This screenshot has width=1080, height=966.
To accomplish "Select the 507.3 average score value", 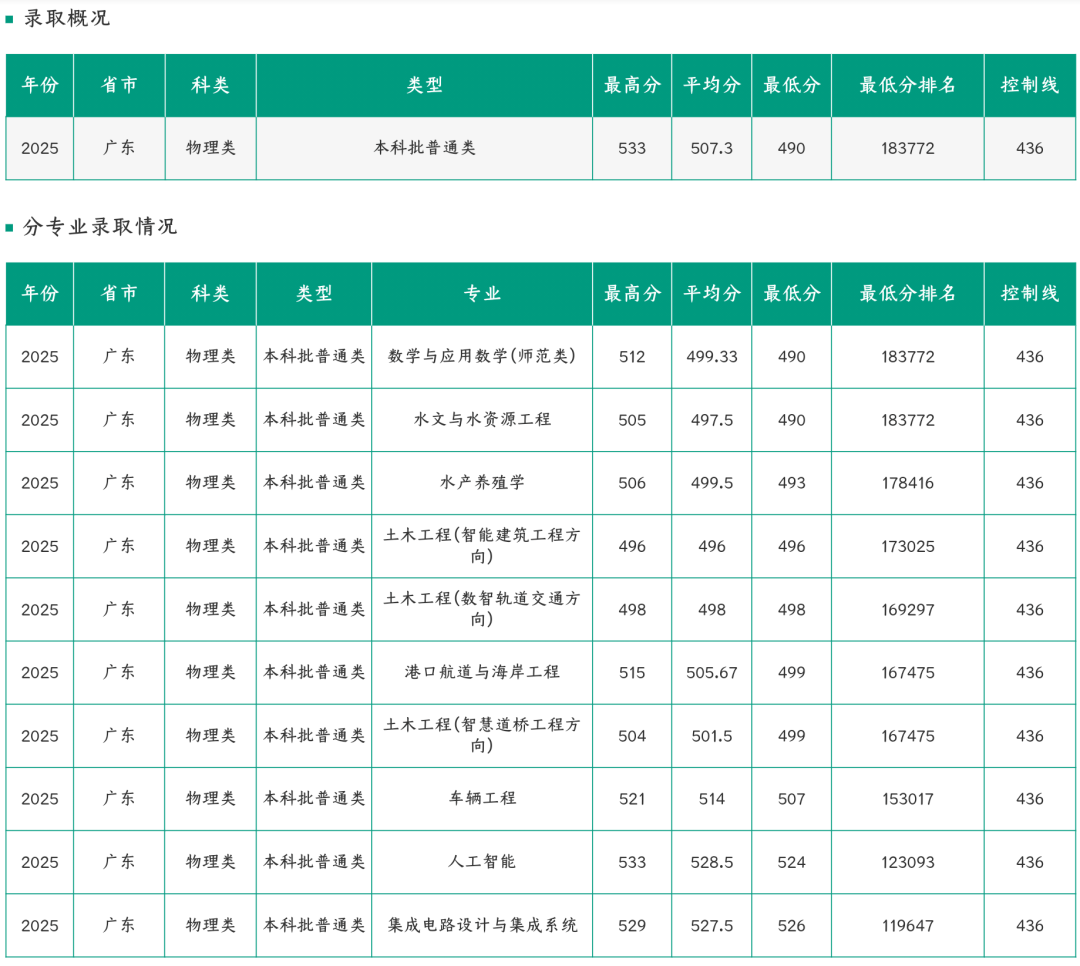I will click(x=711, y=148).
